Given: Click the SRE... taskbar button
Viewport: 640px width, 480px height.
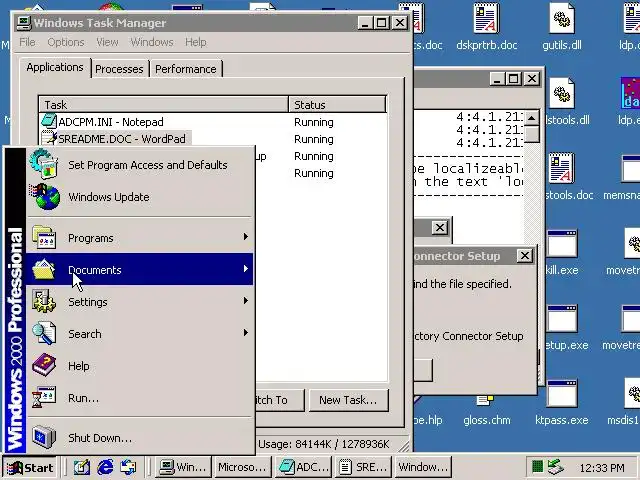Looking at the screenshot, I should click(x=363, y=467).
